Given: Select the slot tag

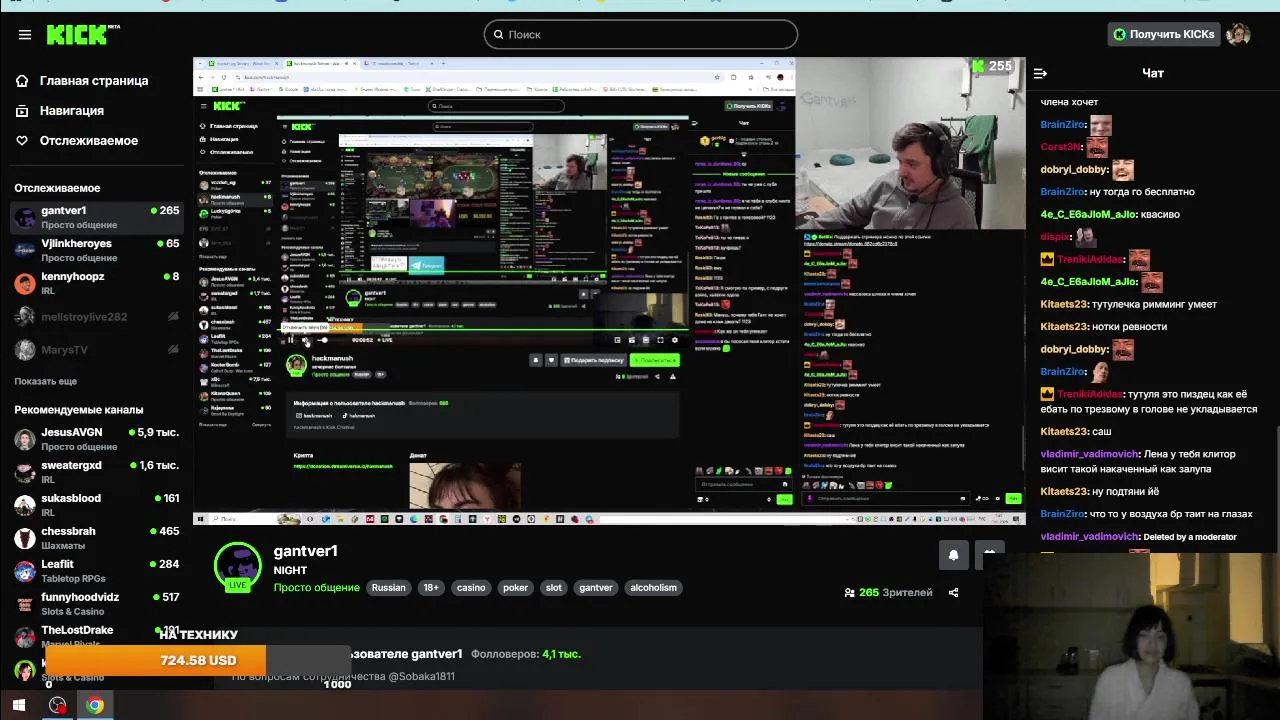Looking at the screenshot, I should 554,588.
